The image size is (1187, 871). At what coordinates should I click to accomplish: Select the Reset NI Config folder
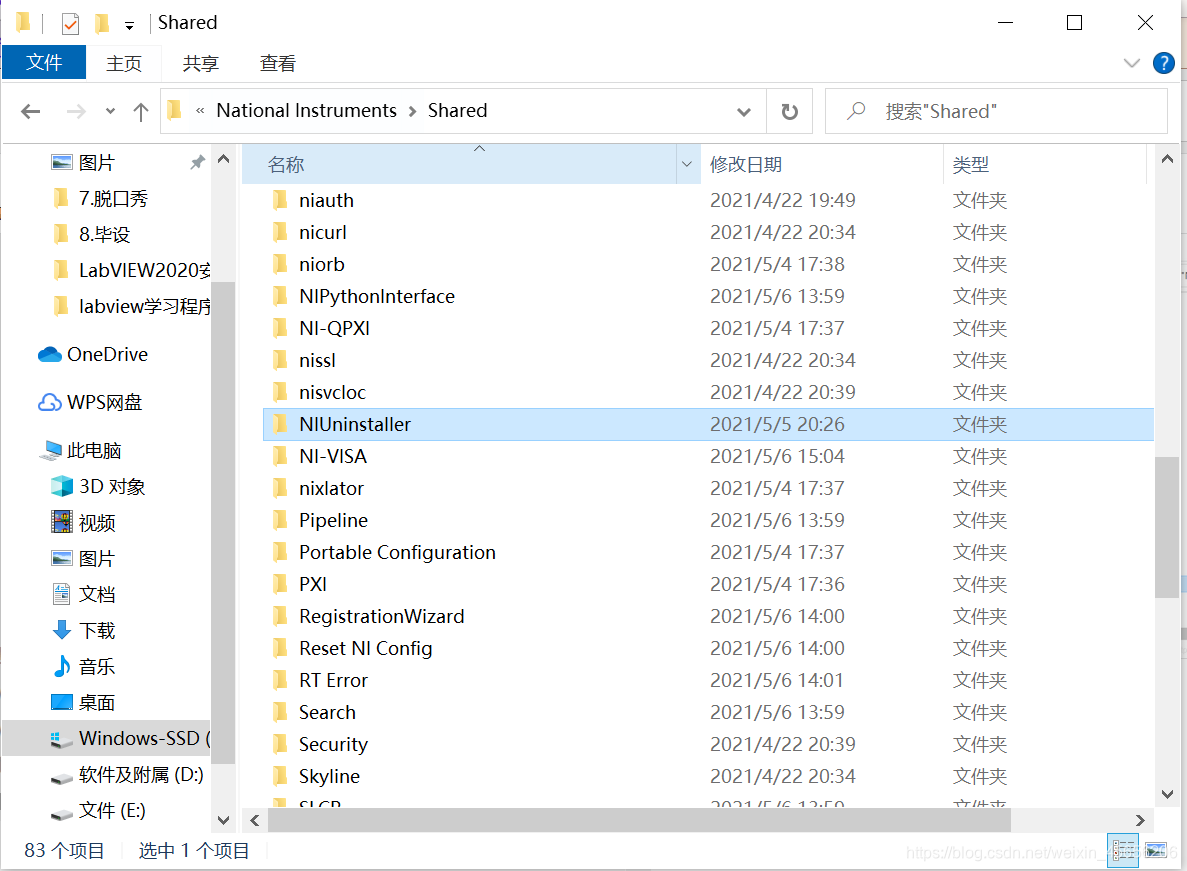pyautogui.click(x=708, y=648)
